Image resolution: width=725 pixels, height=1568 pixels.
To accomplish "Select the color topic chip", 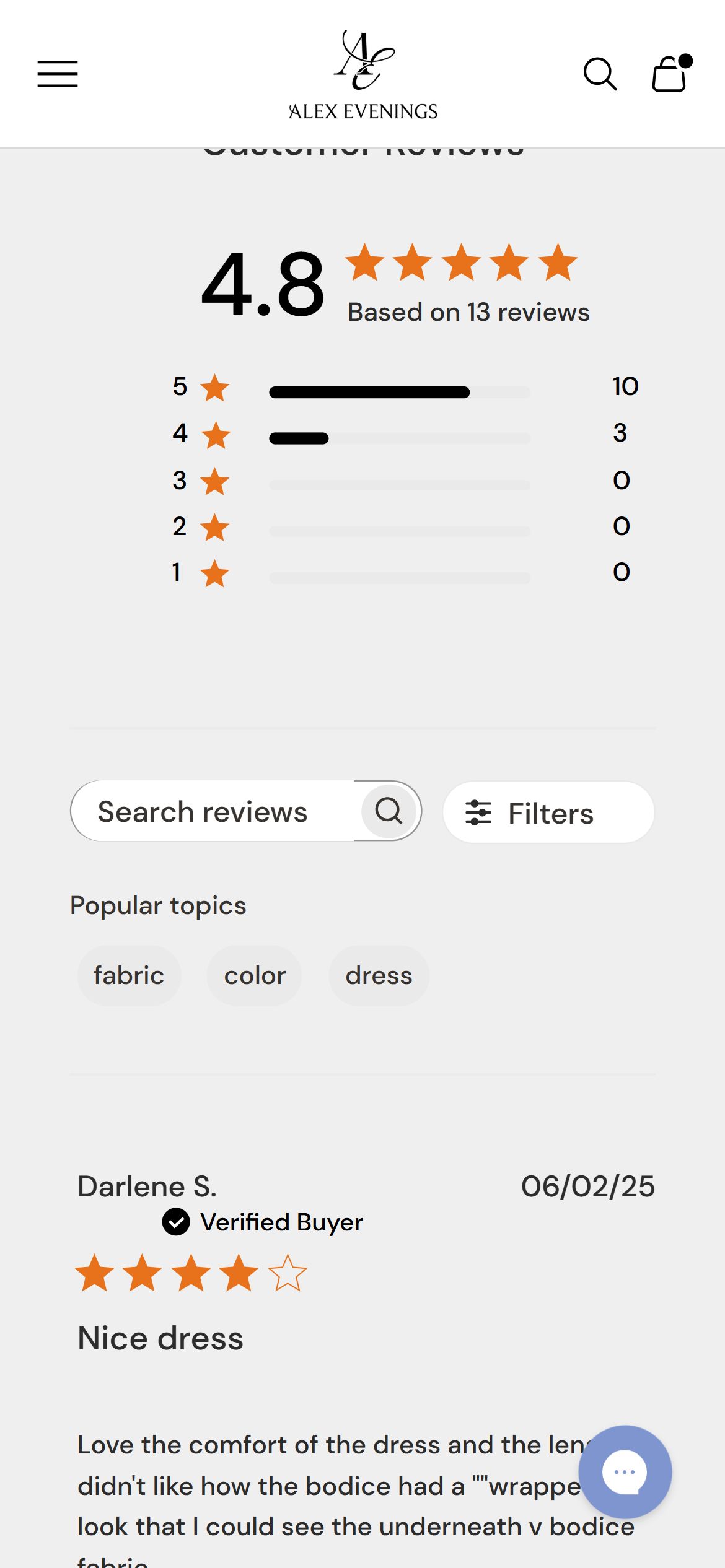I will 255,975.
